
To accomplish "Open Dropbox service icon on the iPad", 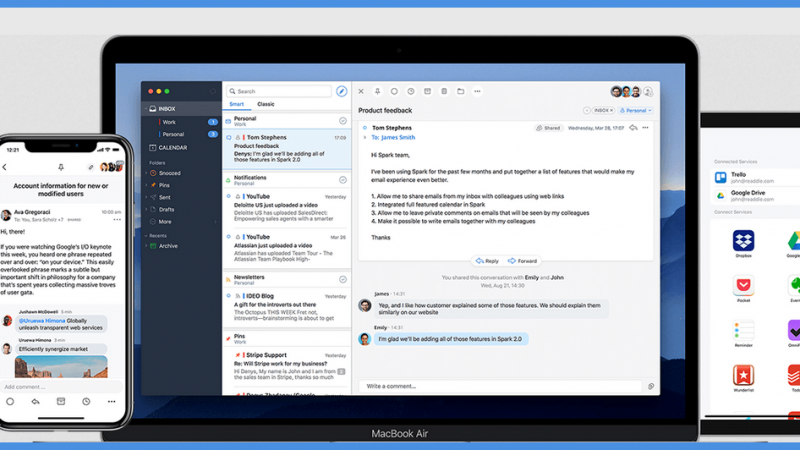I will point(743,240).
